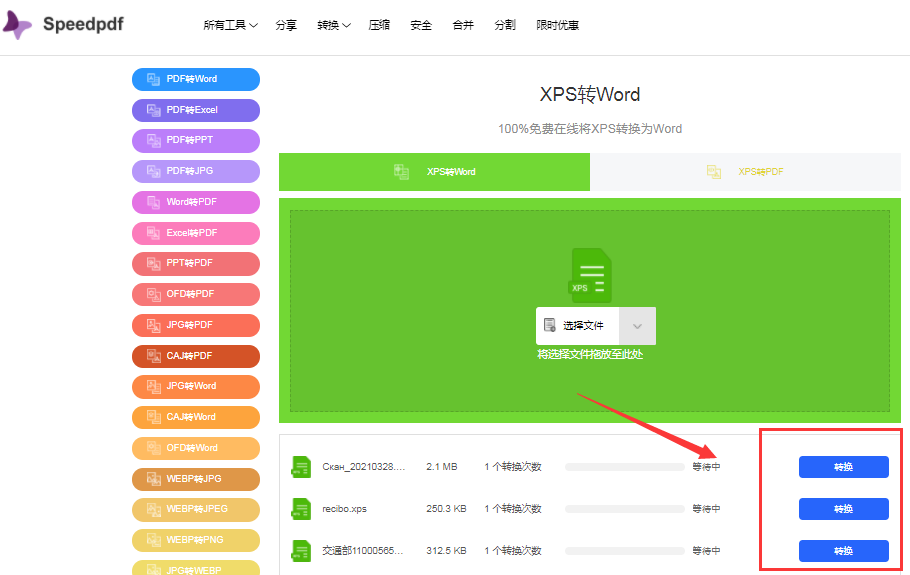Click the 312.5 KB file size

[446, 551]
